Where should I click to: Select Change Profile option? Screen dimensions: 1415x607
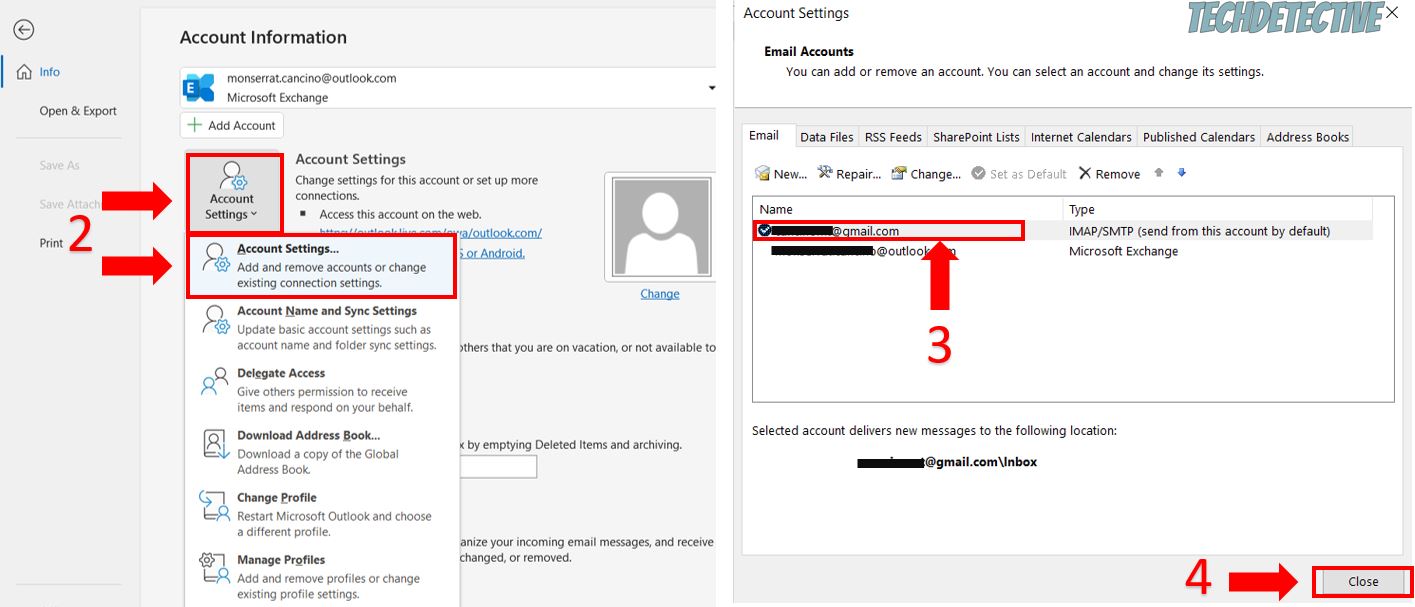277,497
